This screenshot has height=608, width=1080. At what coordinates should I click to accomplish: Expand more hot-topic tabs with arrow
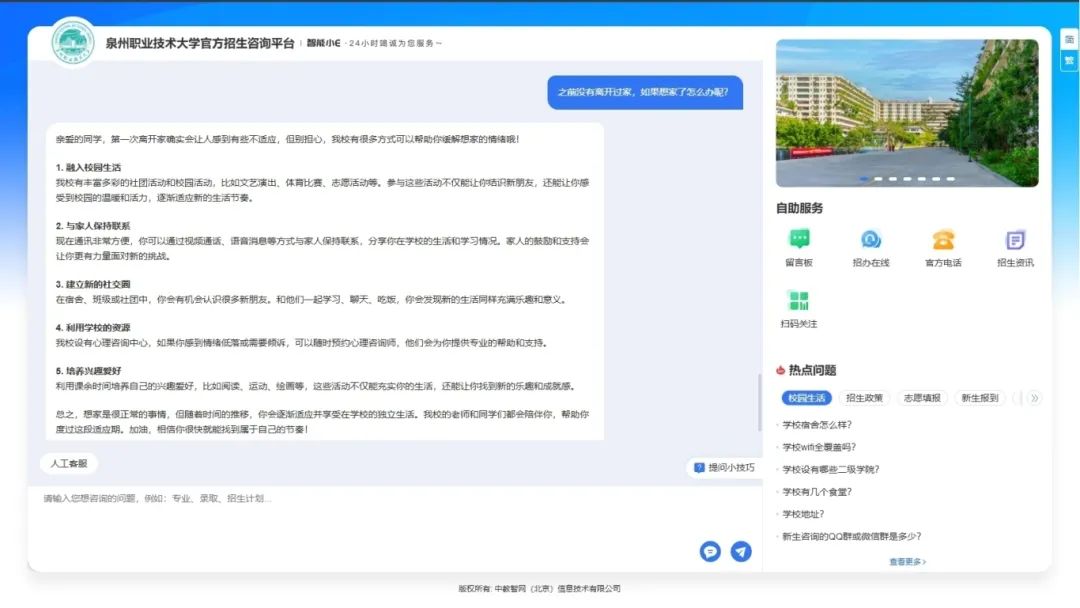click(1034, 398)
